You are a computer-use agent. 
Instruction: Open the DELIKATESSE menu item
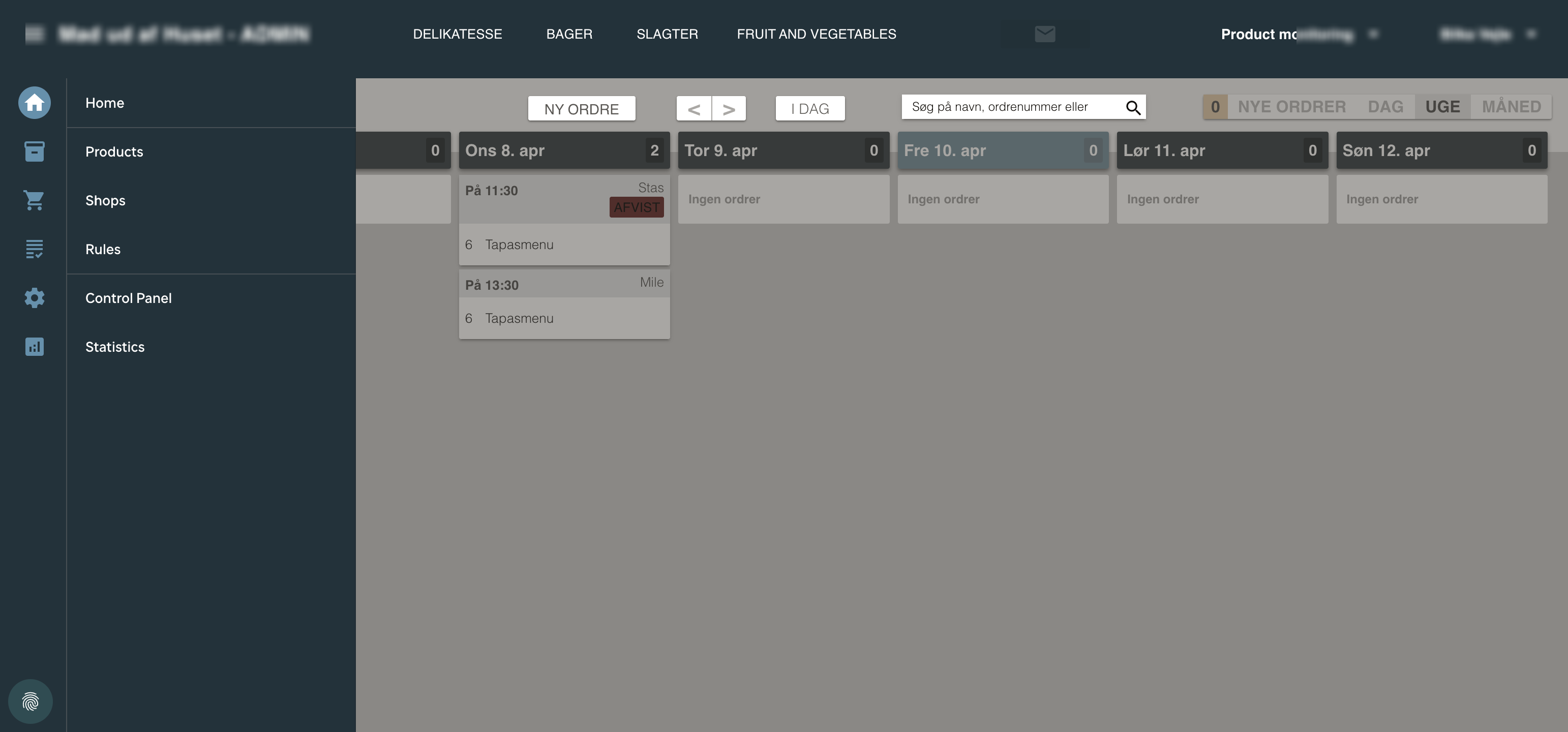pyautogui.click(x=457, y=34)
